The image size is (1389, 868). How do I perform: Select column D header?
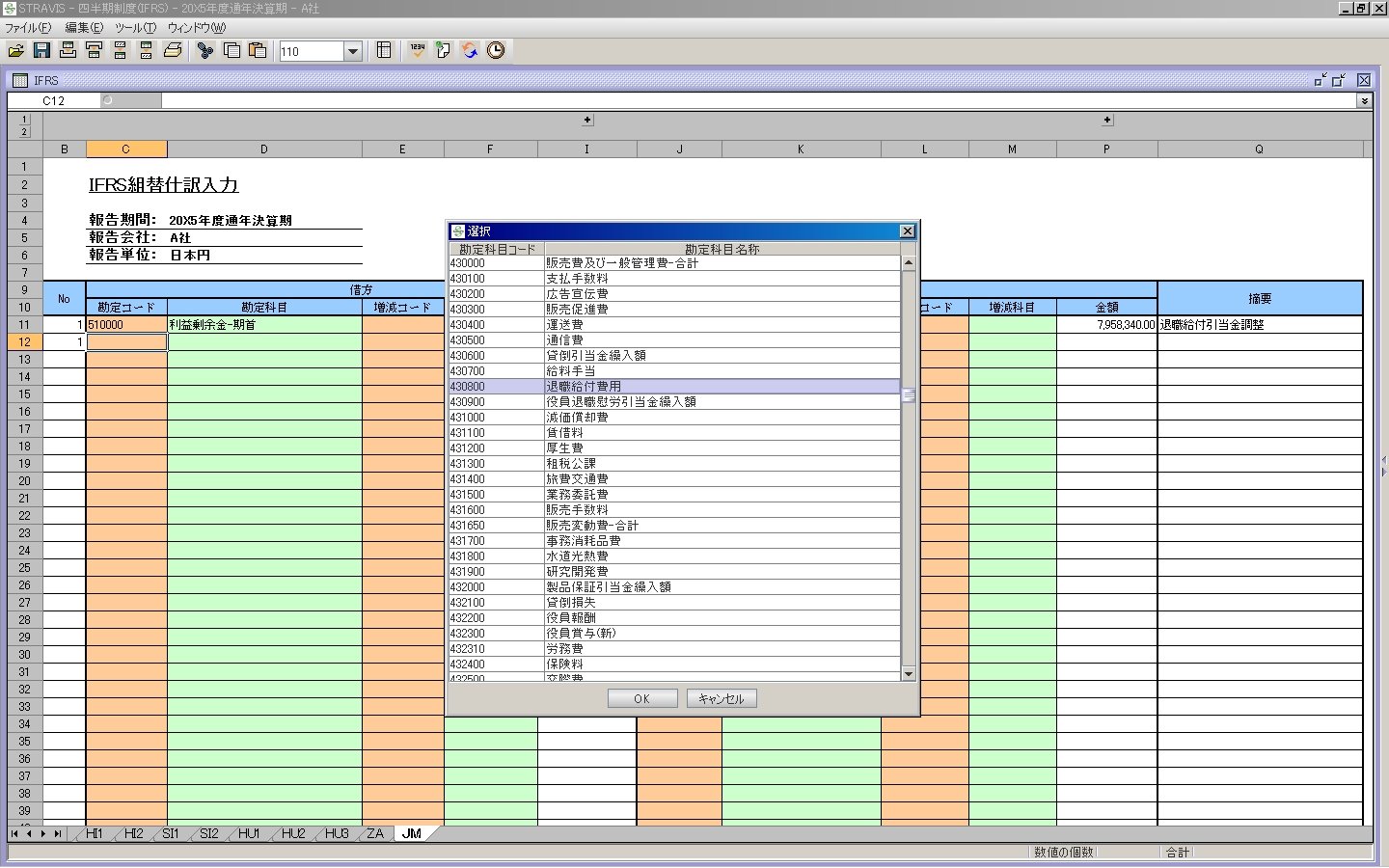[264, 149]
